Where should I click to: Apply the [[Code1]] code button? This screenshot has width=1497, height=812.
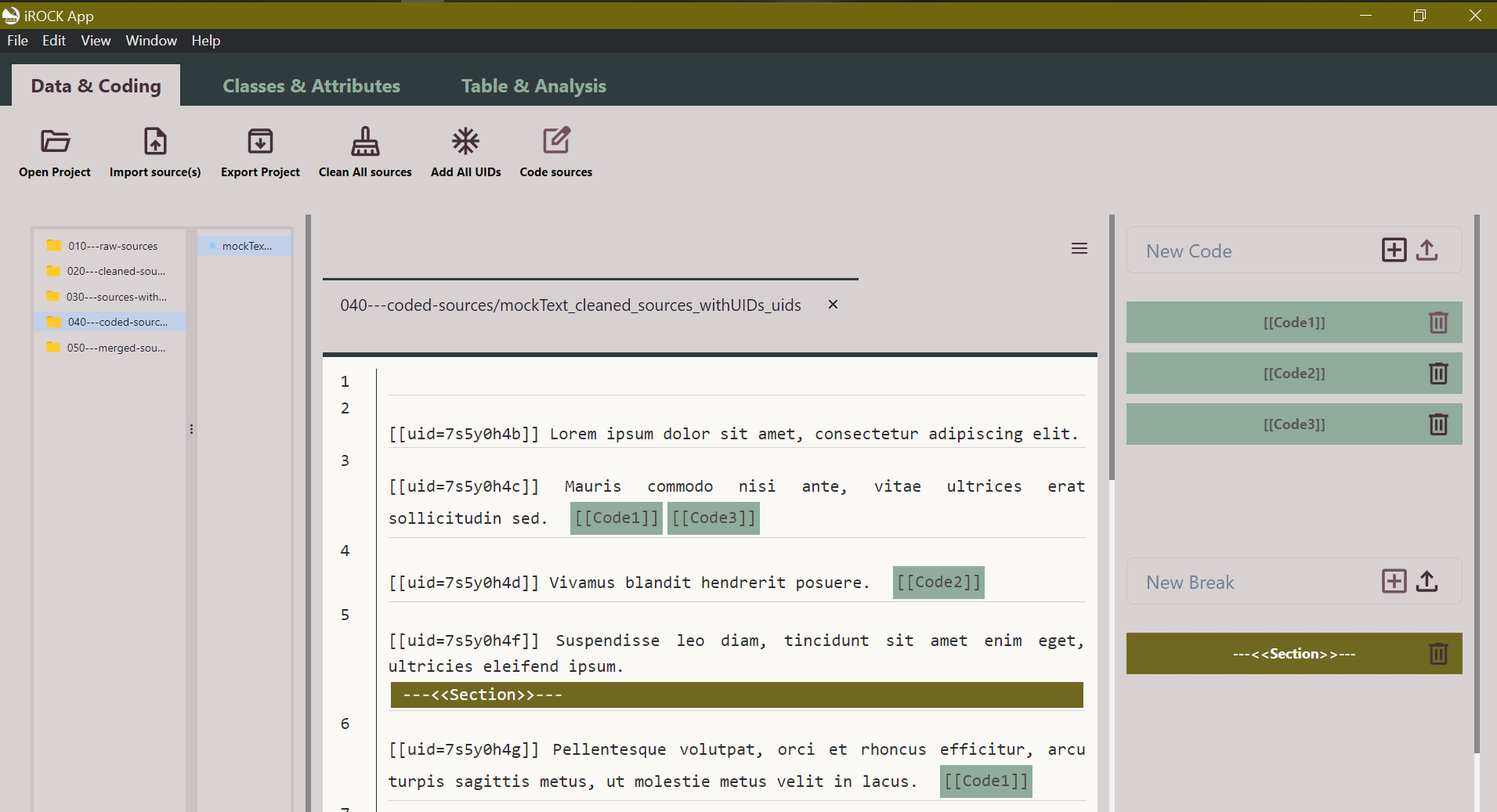(x=1293, y=323)
